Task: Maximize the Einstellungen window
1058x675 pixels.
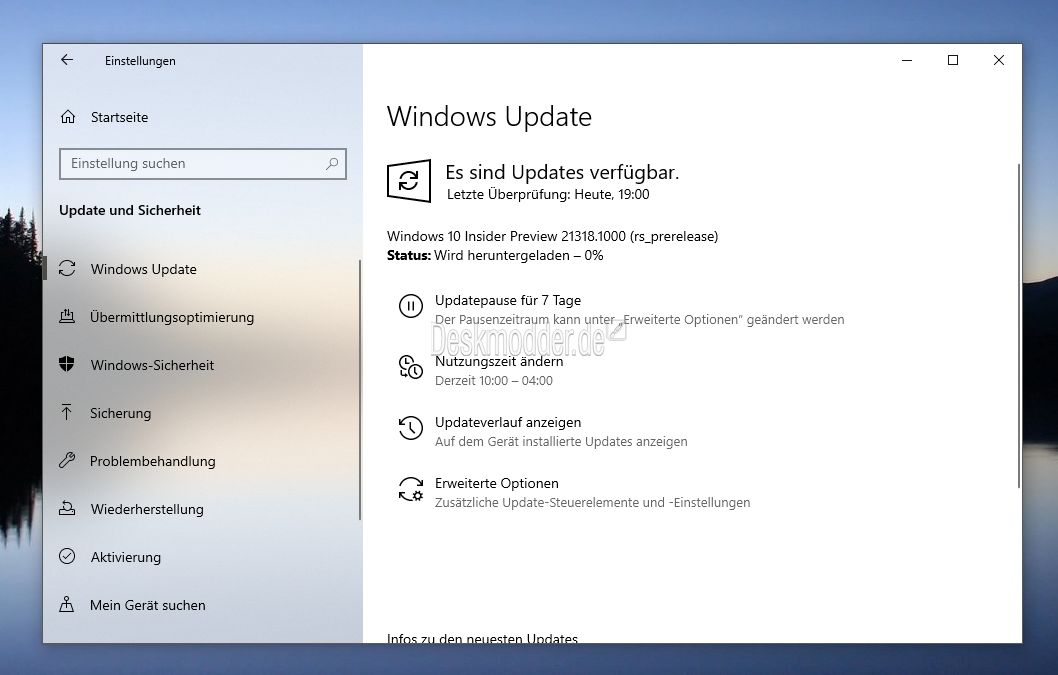Action: [953, 60]
